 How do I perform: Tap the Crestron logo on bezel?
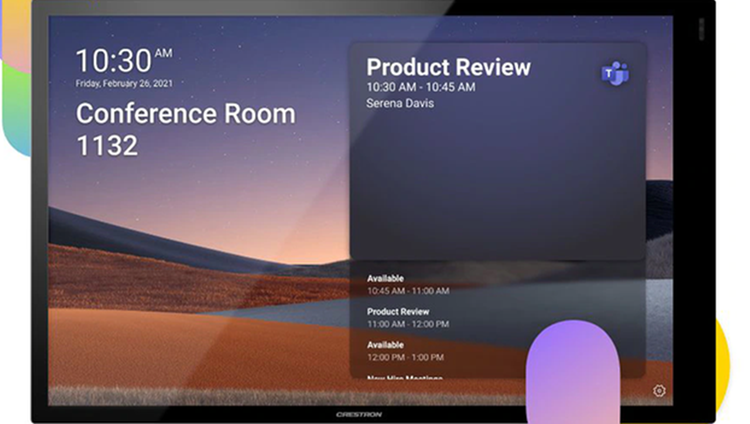click(359, 414)
